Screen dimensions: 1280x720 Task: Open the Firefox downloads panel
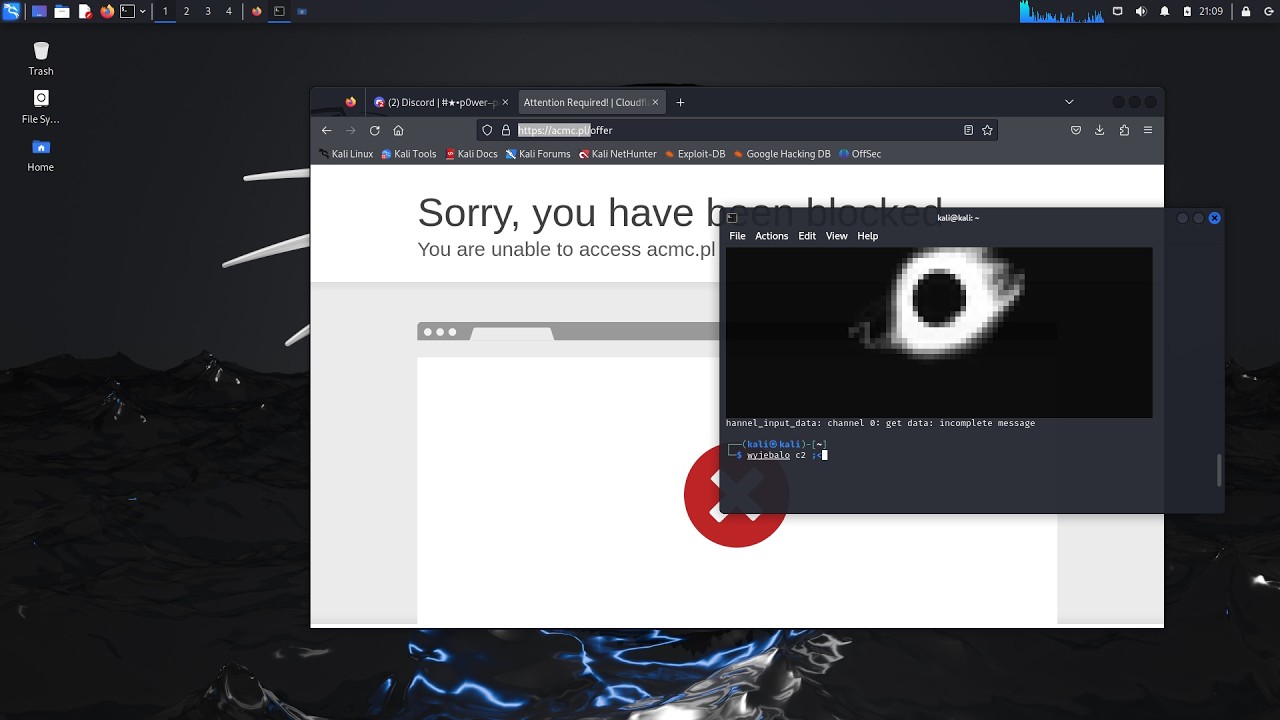(x=1100, y=130)
